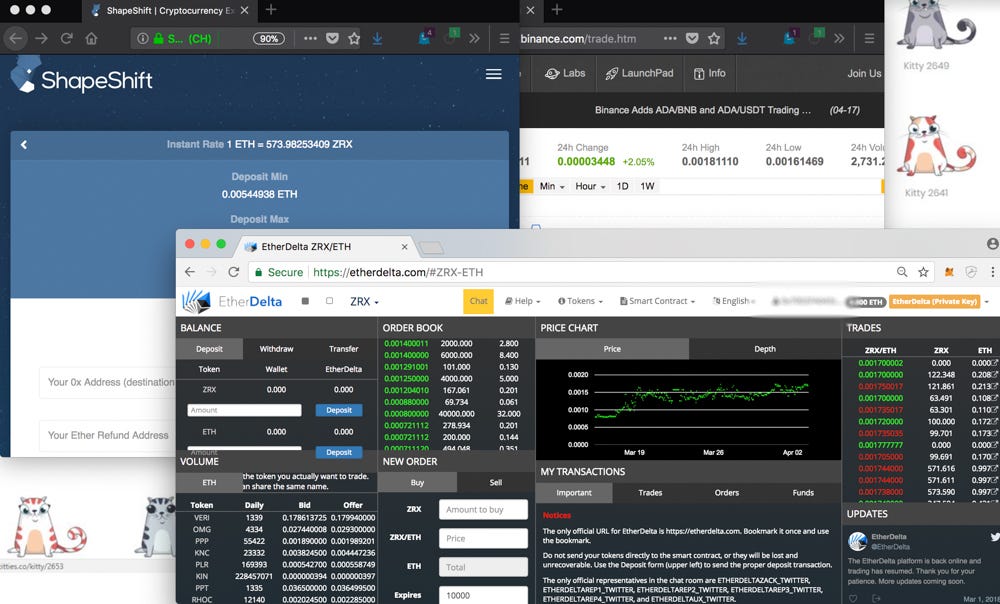Open Binance Min interval dropdown

pyautogui.click(x=552, y=186)
